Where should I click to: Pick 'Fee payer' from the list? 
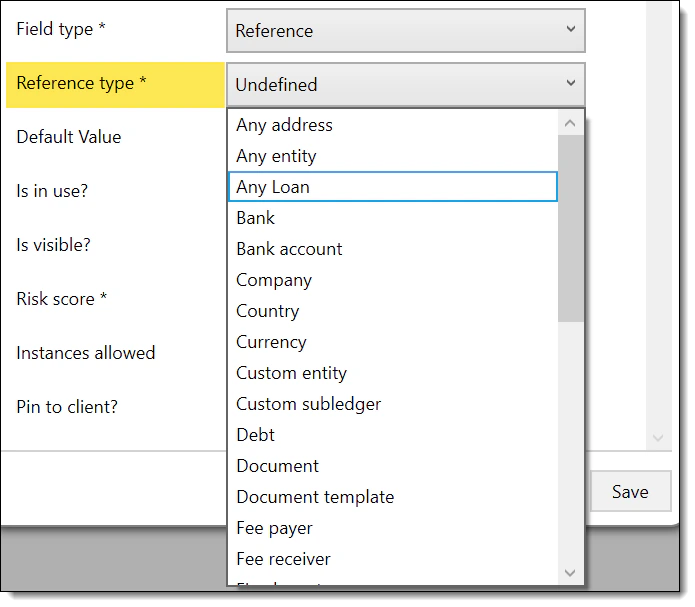coord(393,528)
